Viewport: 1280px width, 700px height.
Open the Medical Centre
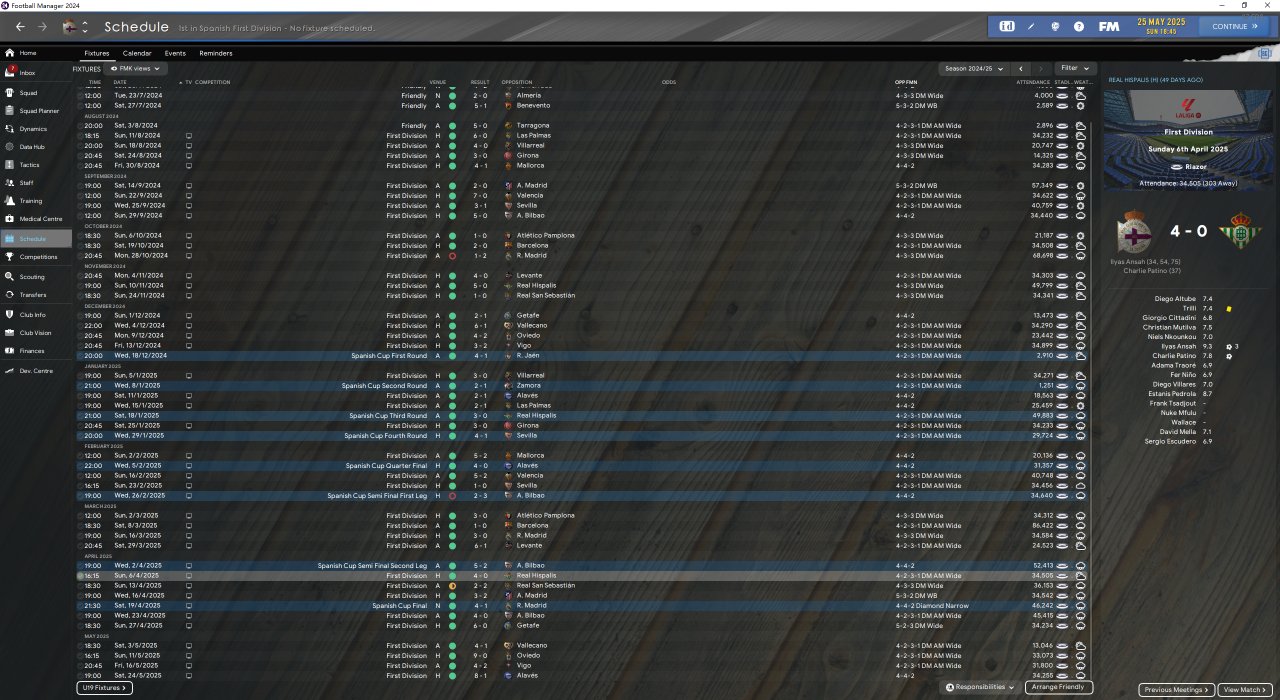click(x=40, y=219)
